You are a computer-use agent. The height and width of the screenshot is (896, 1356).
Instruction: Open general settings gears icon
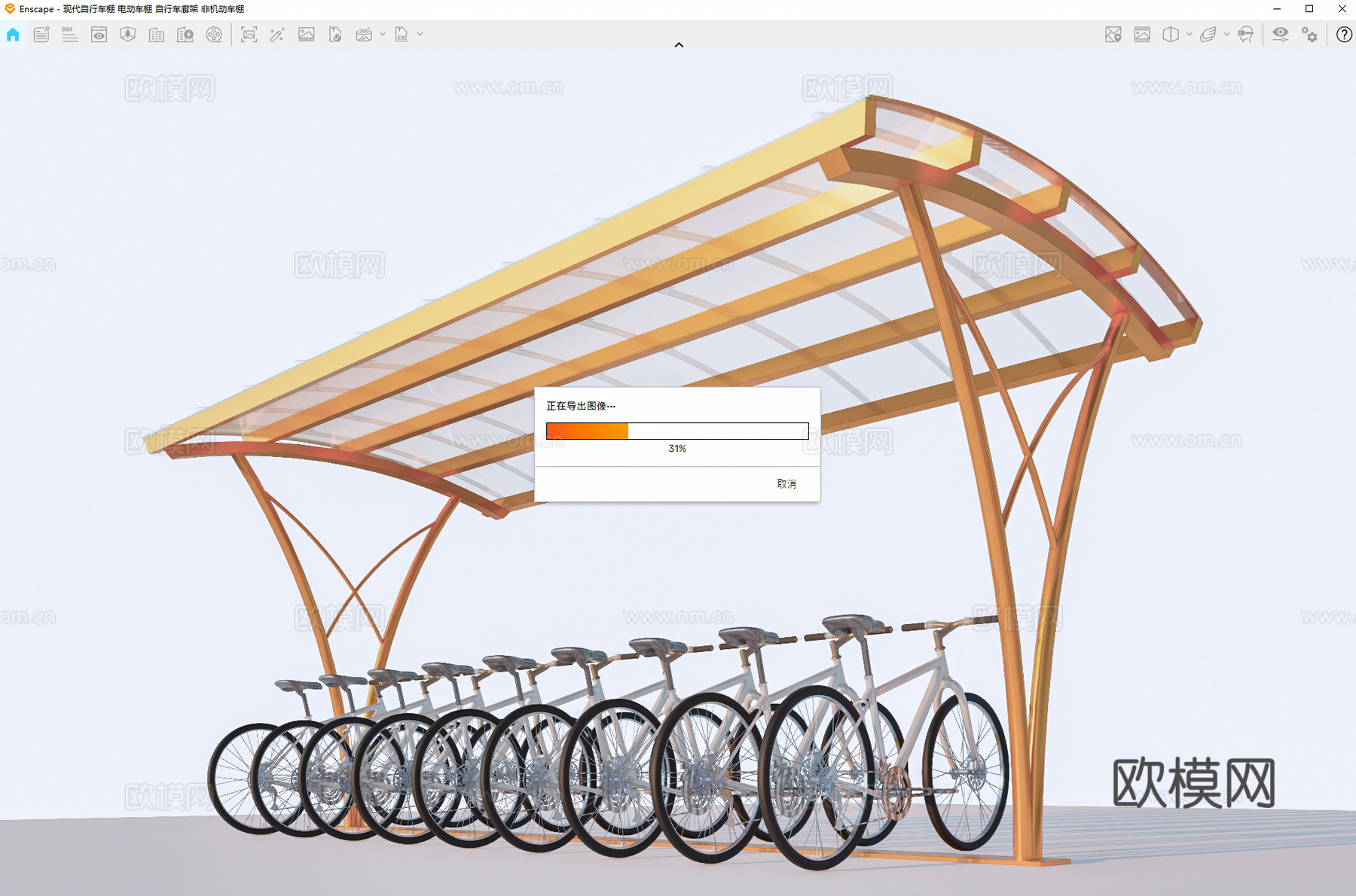[x=1310, y=35]
